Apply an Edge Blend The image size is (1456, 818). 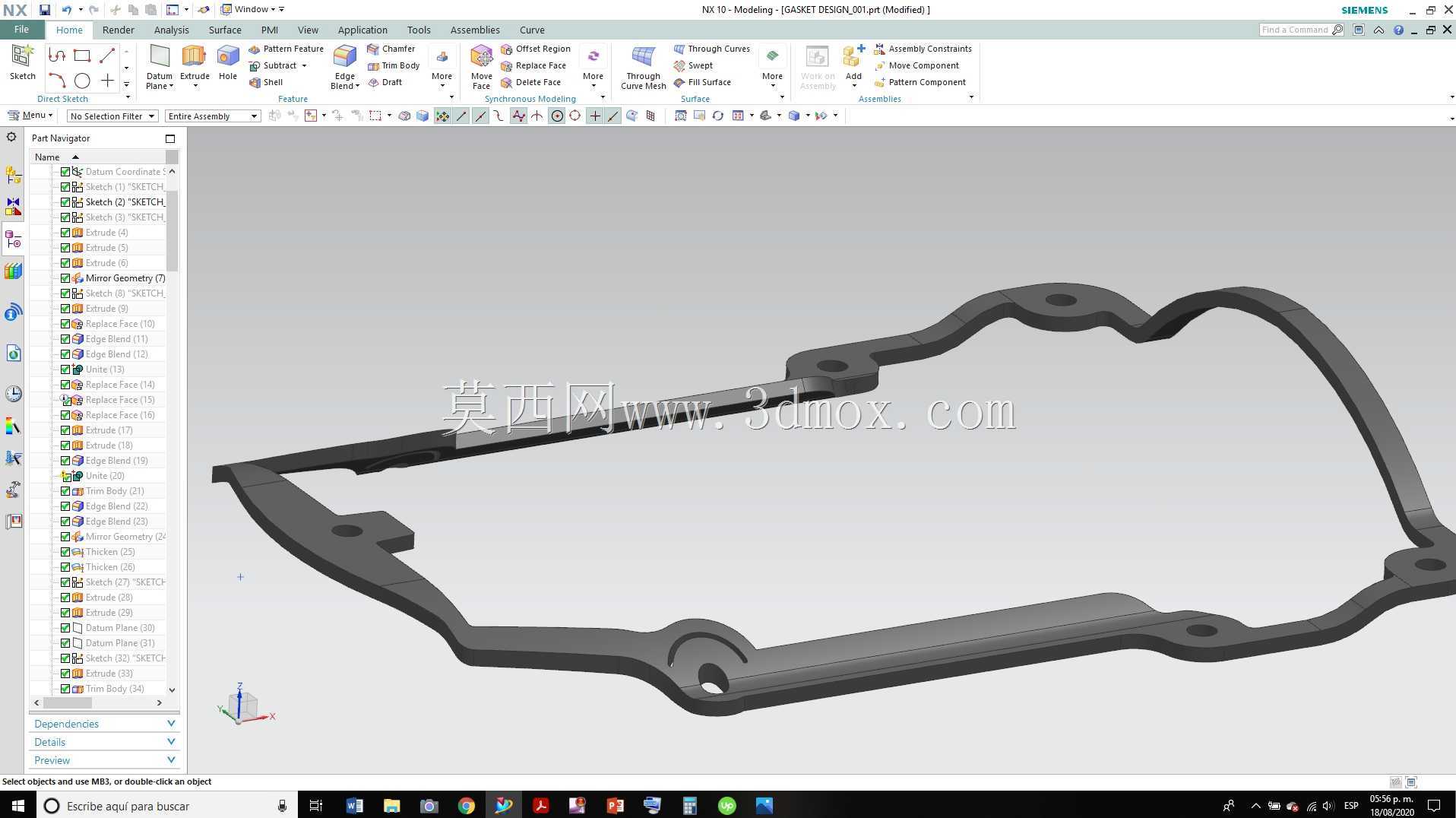pyautogui.click(x=345, y=66)
